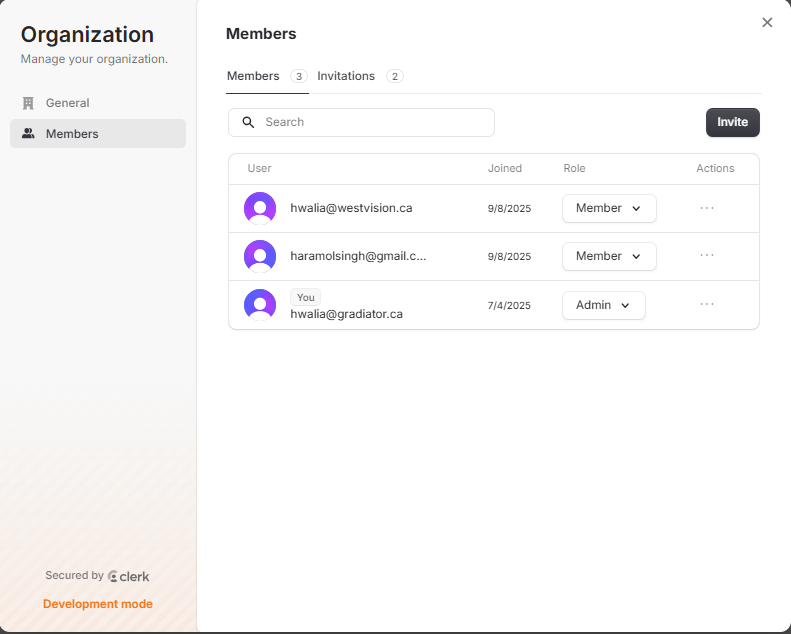The height and width of the screenshot is (634, 791).
Task: Click the Development mode label
Action: tap(98, 604)
